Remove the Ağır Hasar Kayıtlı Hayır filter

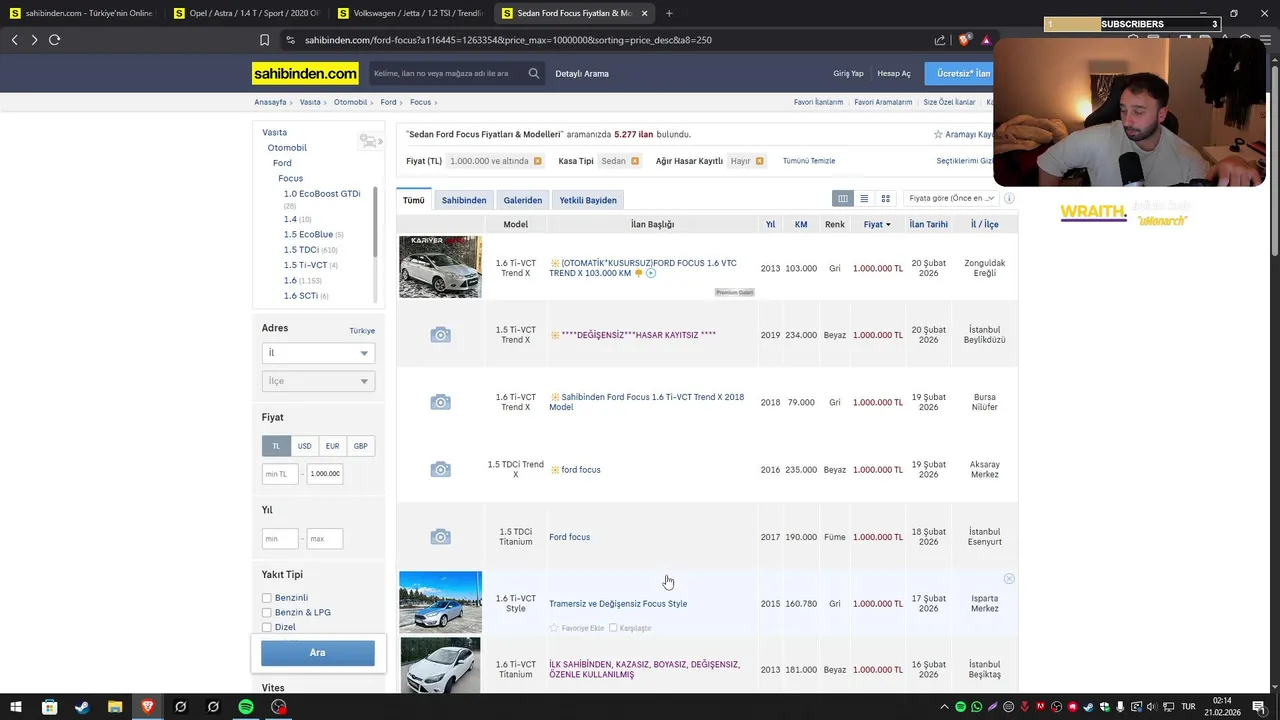click(x=759, y=161)
